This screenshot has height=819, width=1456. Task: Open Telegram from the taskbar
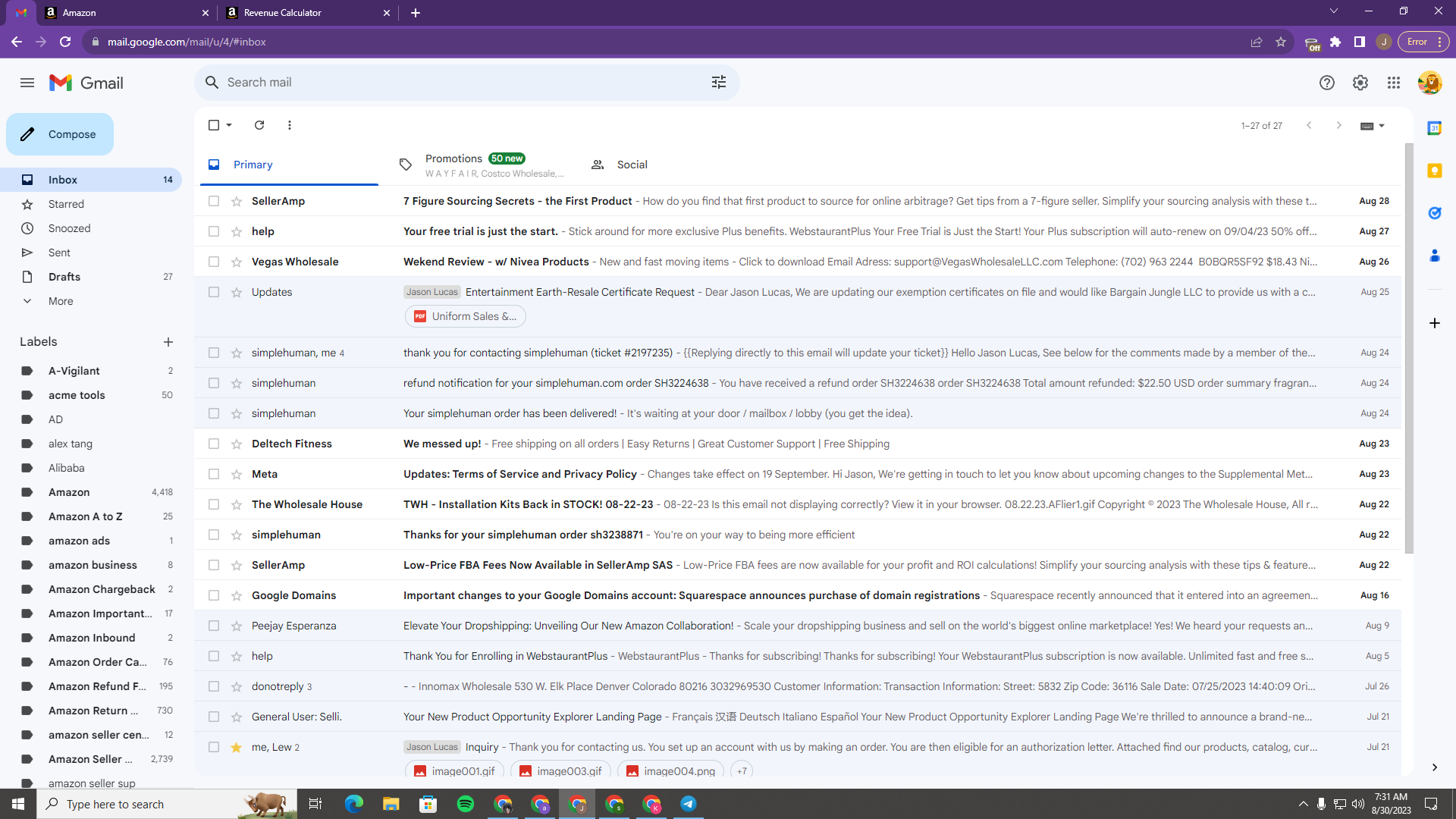pos(689,804)
